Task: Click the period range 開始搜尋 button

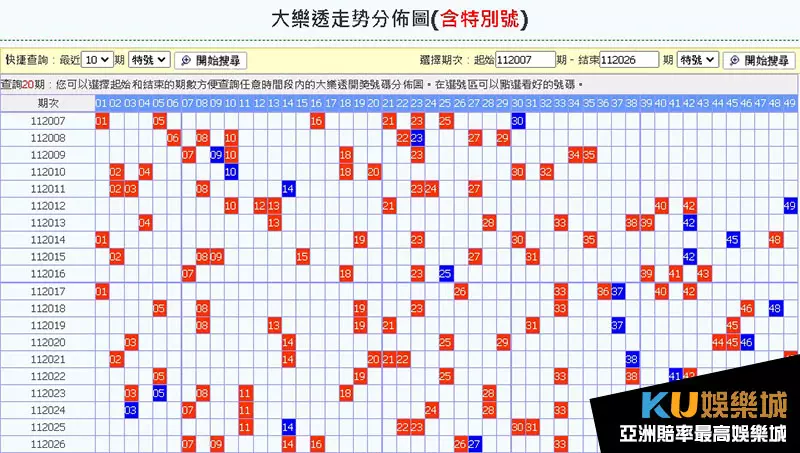Action: coord(759,60)
